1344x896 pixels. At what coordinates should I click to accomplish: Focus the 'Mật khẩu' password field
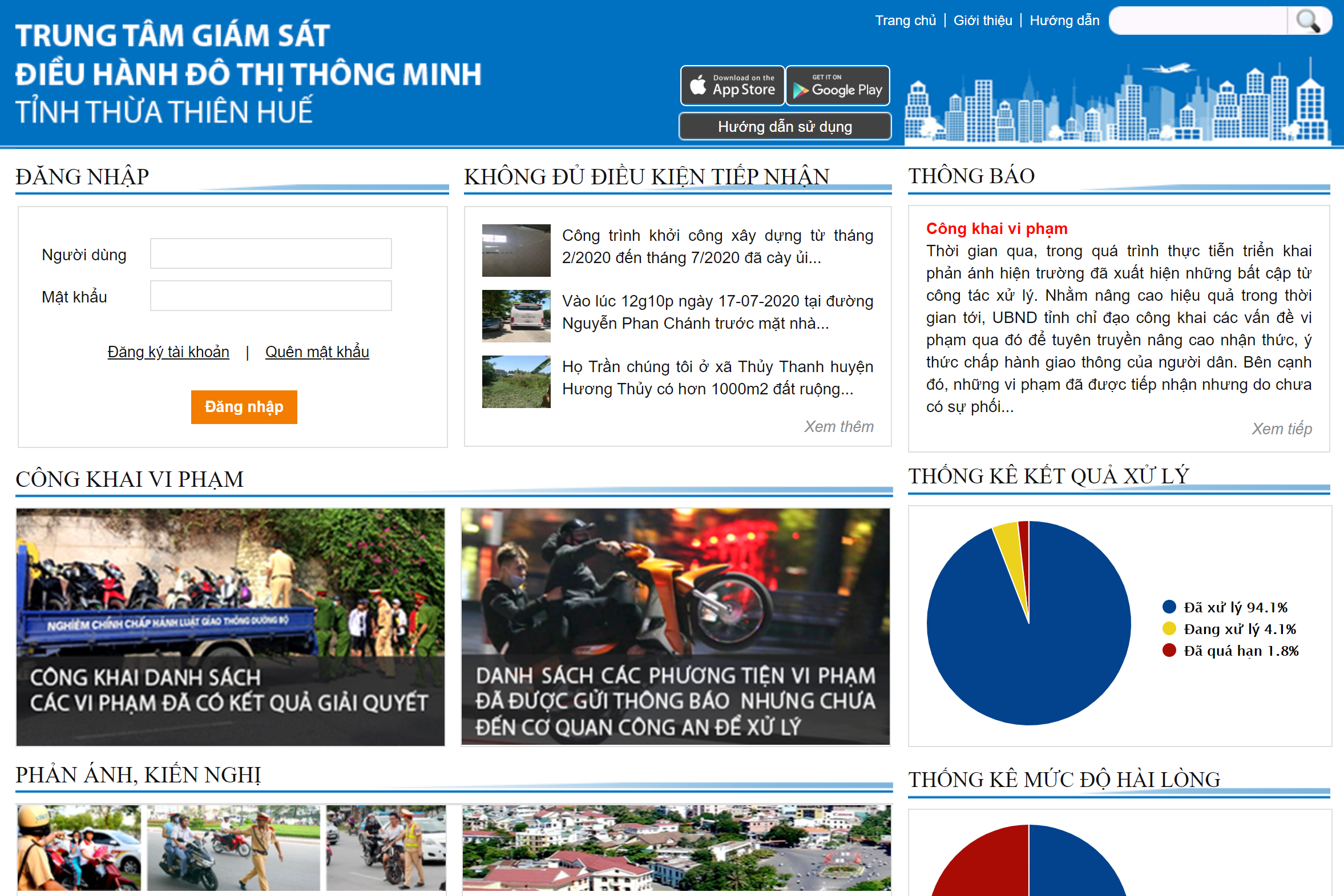[271, 296]
